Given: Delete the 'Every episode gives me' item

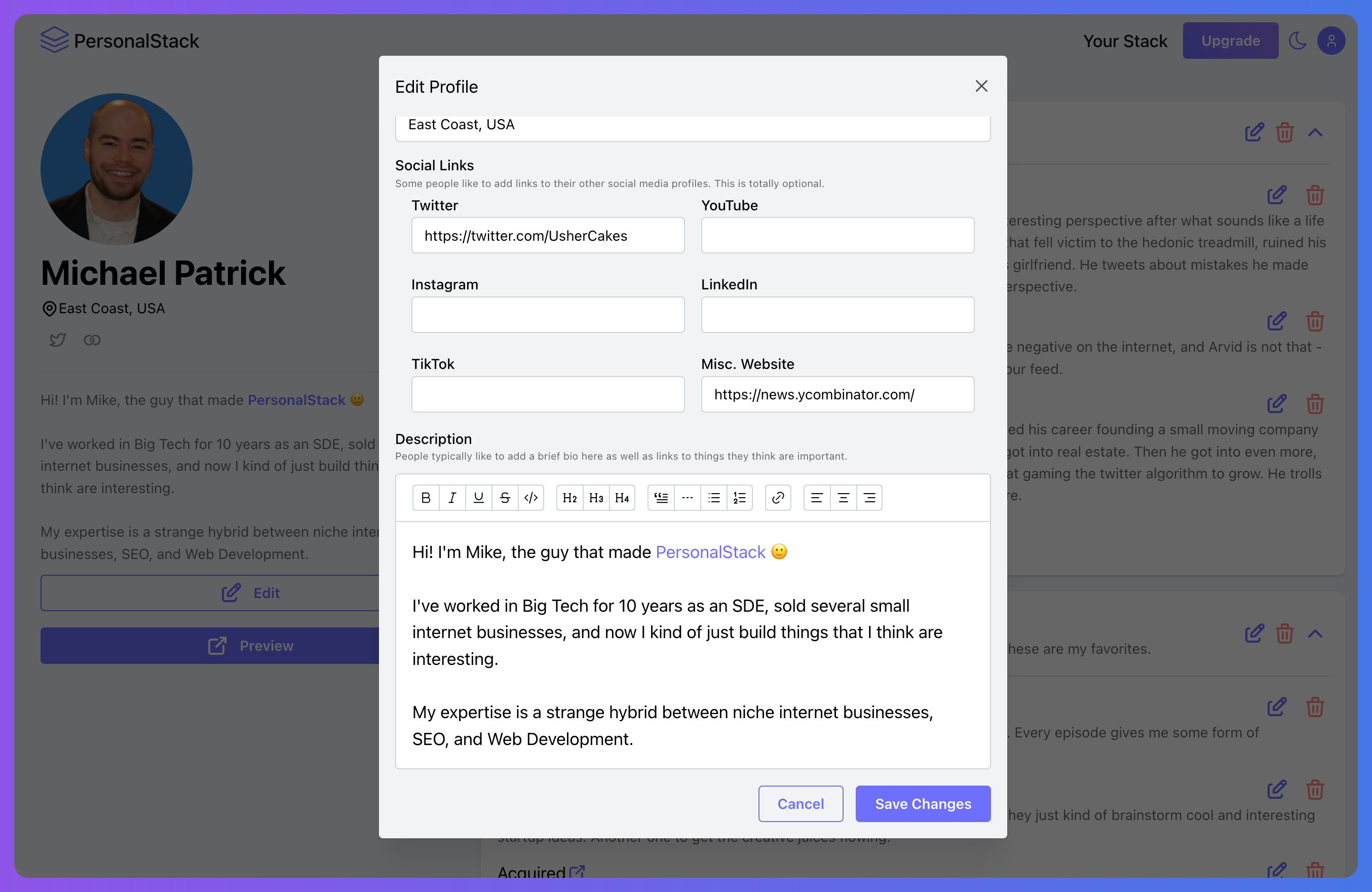Looking at the screenshot, I should (x=1315, y=707).
